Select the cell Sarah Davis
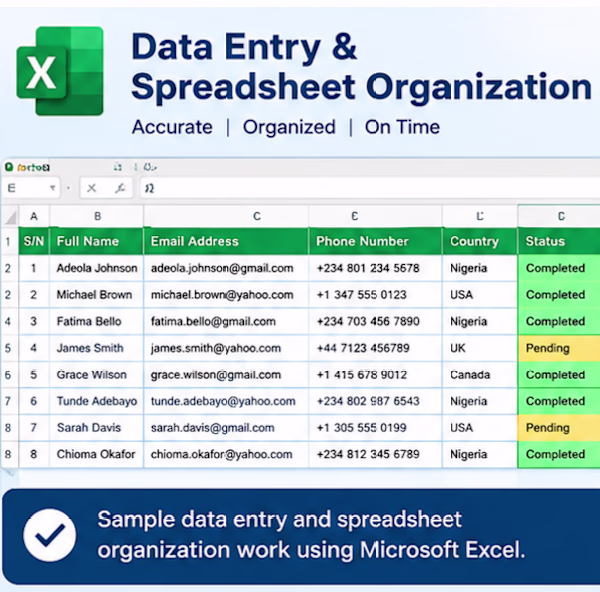Viewport: 600px width, 592px height. (x=97, y=427)
